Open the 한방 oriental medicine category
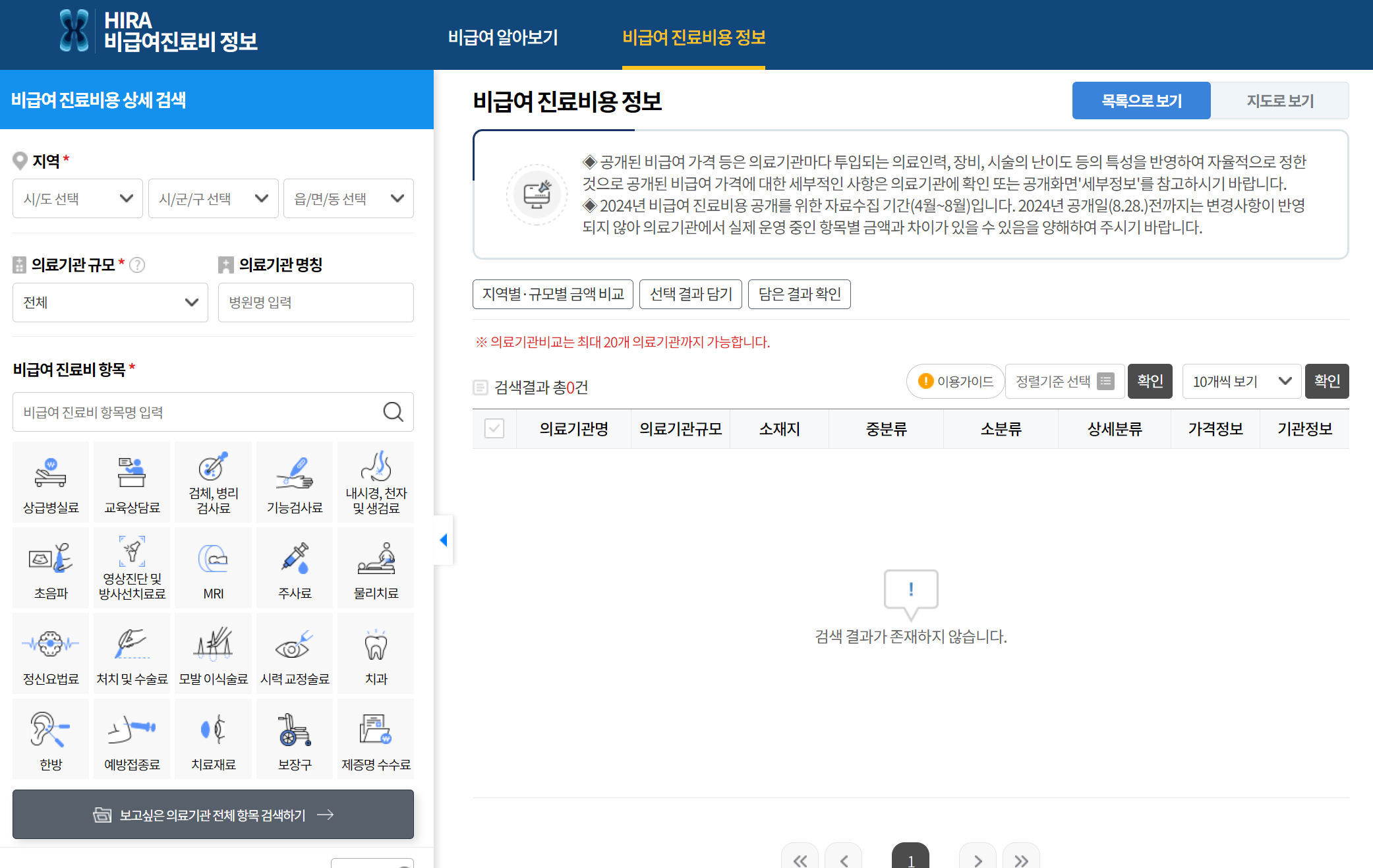1373x868 pixels. (x=51, y=739)
